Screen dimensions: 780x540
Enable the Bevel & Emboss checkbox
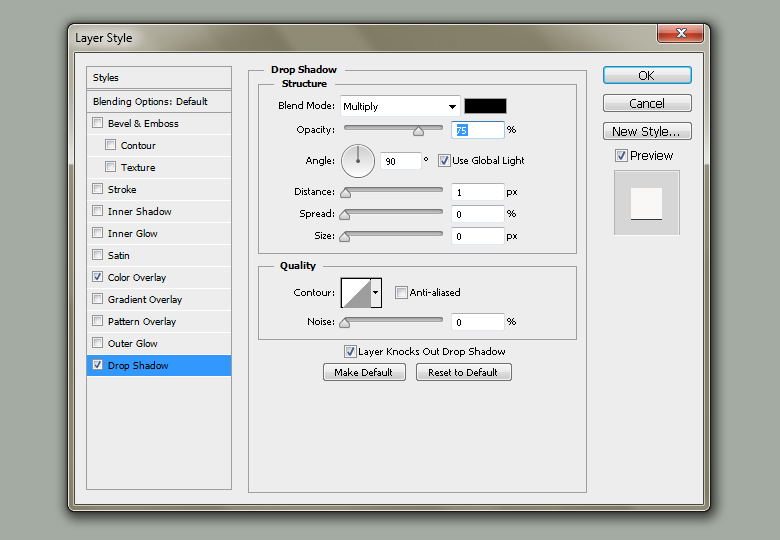tap(97, 124)
